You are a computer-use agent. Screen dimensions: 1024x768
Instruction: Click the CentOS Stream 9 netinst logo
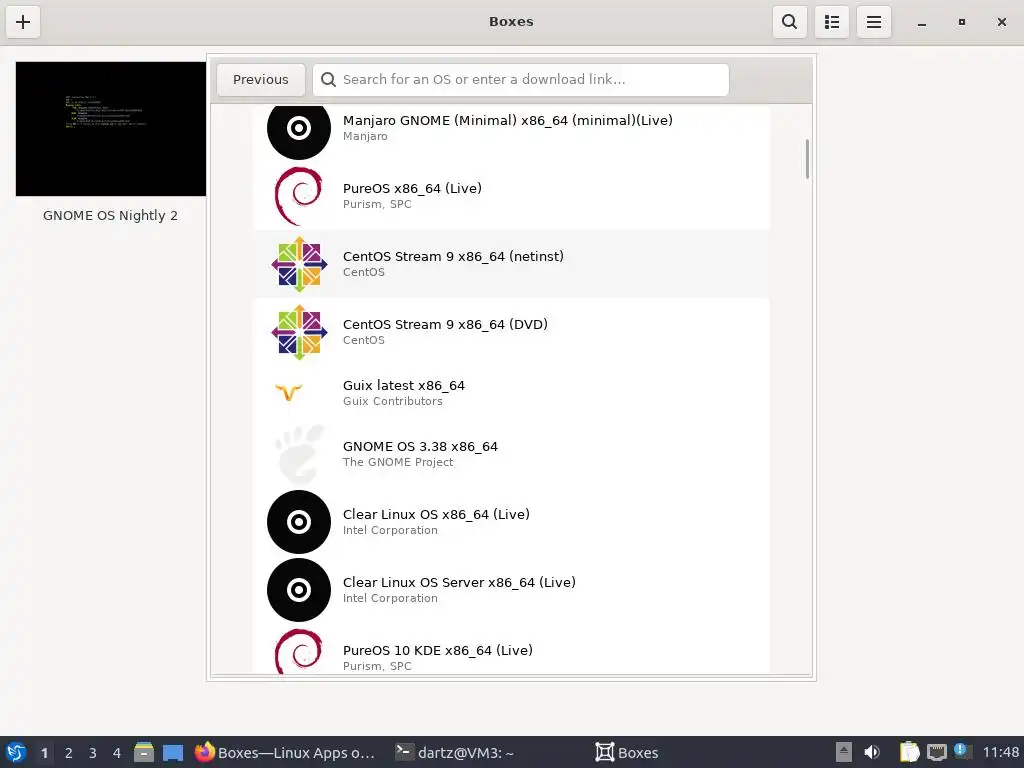click(299, 264)
